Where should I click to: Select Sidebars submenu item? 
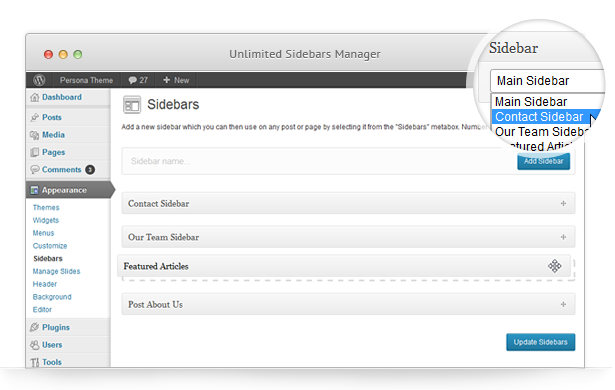click(x=48, y=259)
